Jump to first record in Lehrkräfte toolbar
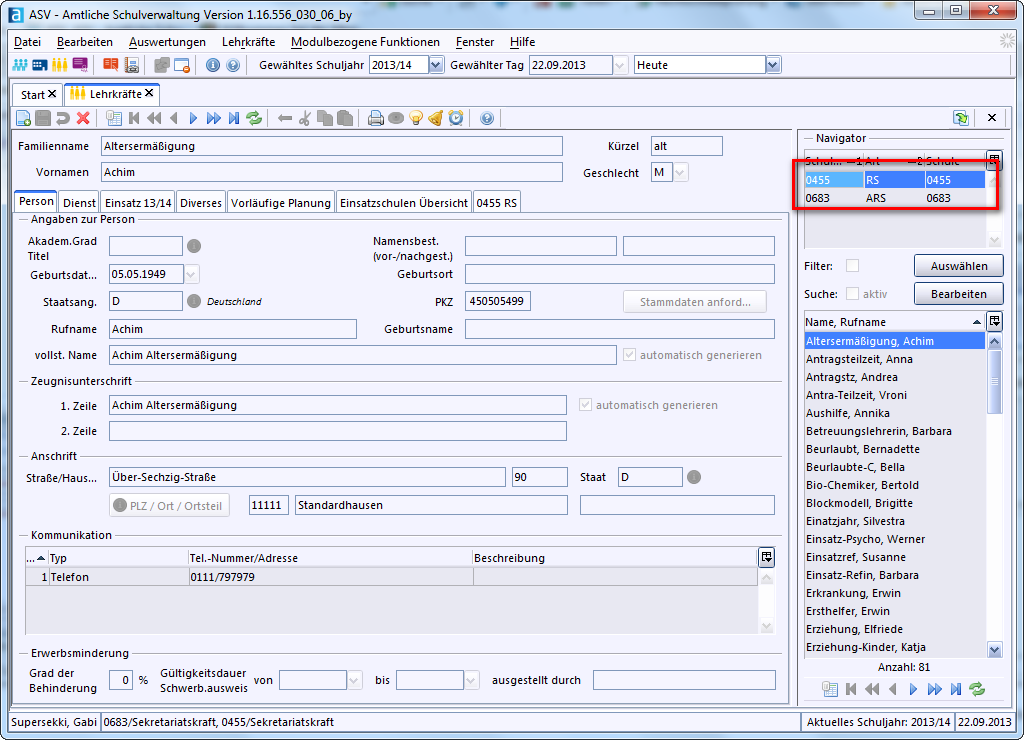The height and width of the screenshot is (740, 1024). tap(135, 118)
